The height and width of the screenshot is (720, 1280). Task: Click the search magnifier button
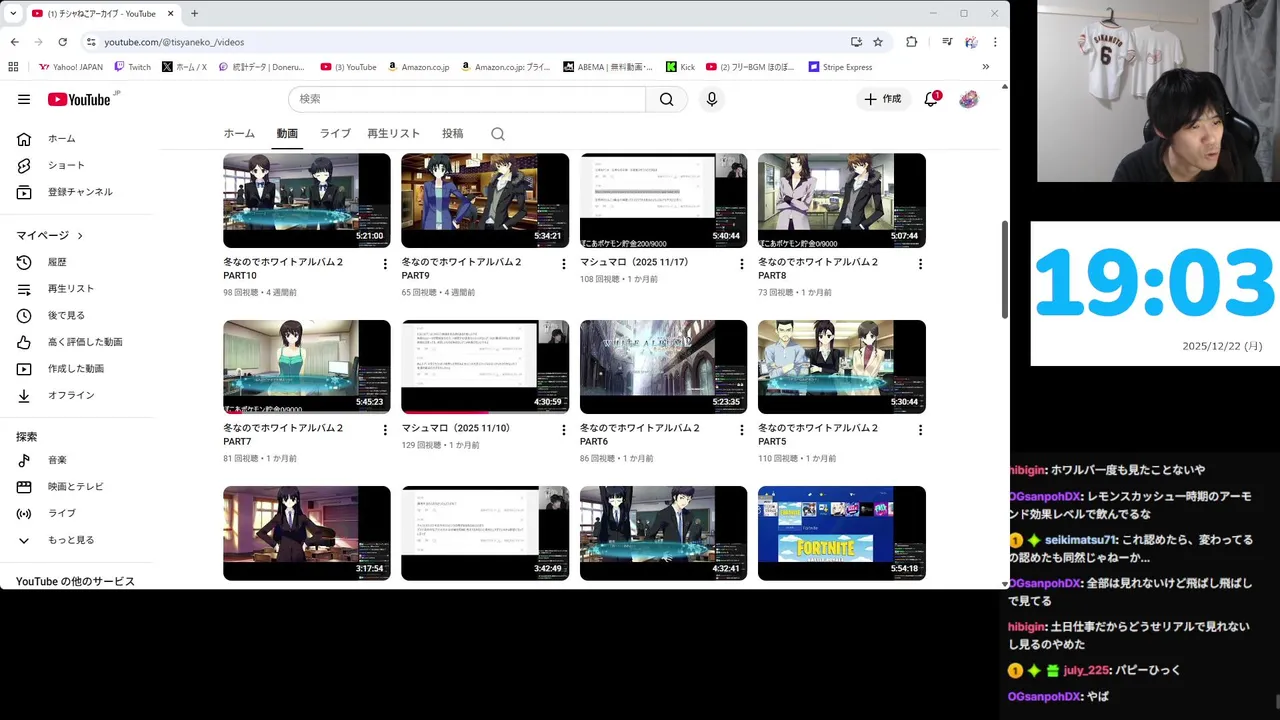[x=666, y=99]
